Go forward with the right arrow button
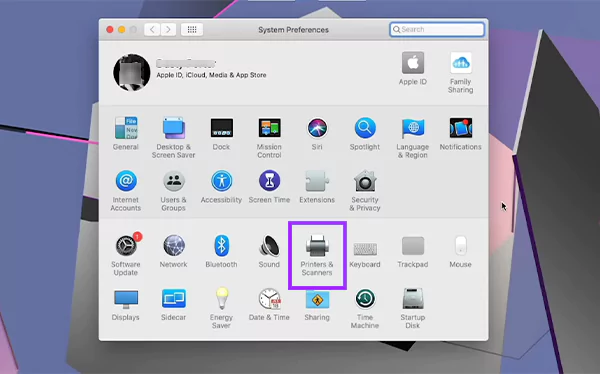The height and width of the screenshot is (374, 600). pyautogui.click(x=168, y=29)
